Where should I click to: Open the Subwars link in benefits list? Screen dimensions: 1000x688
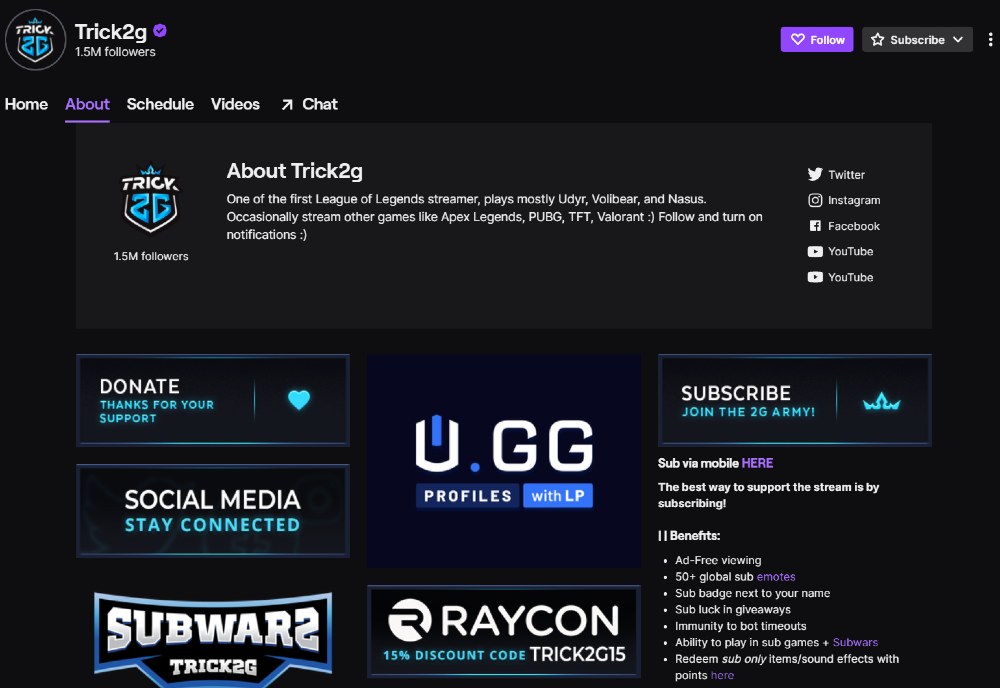pos(855,643)
